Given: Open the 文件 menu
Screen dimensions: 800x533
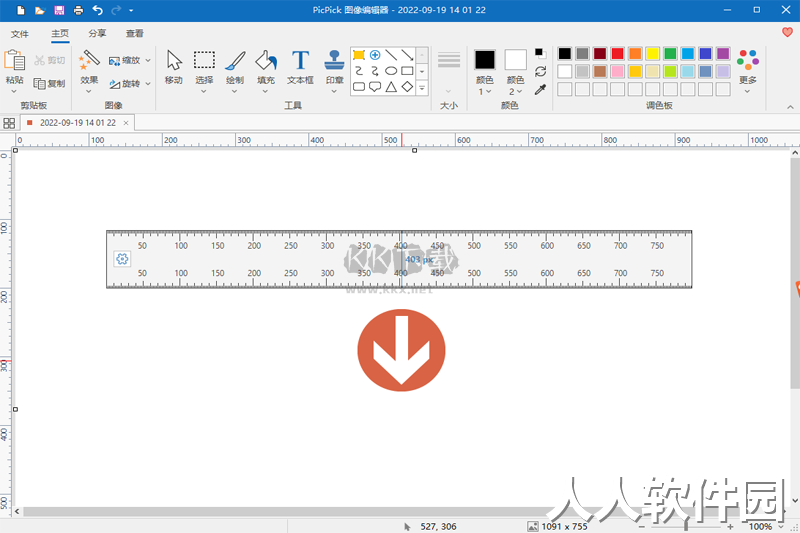Looking at the screenshot, I should point(20,34).
